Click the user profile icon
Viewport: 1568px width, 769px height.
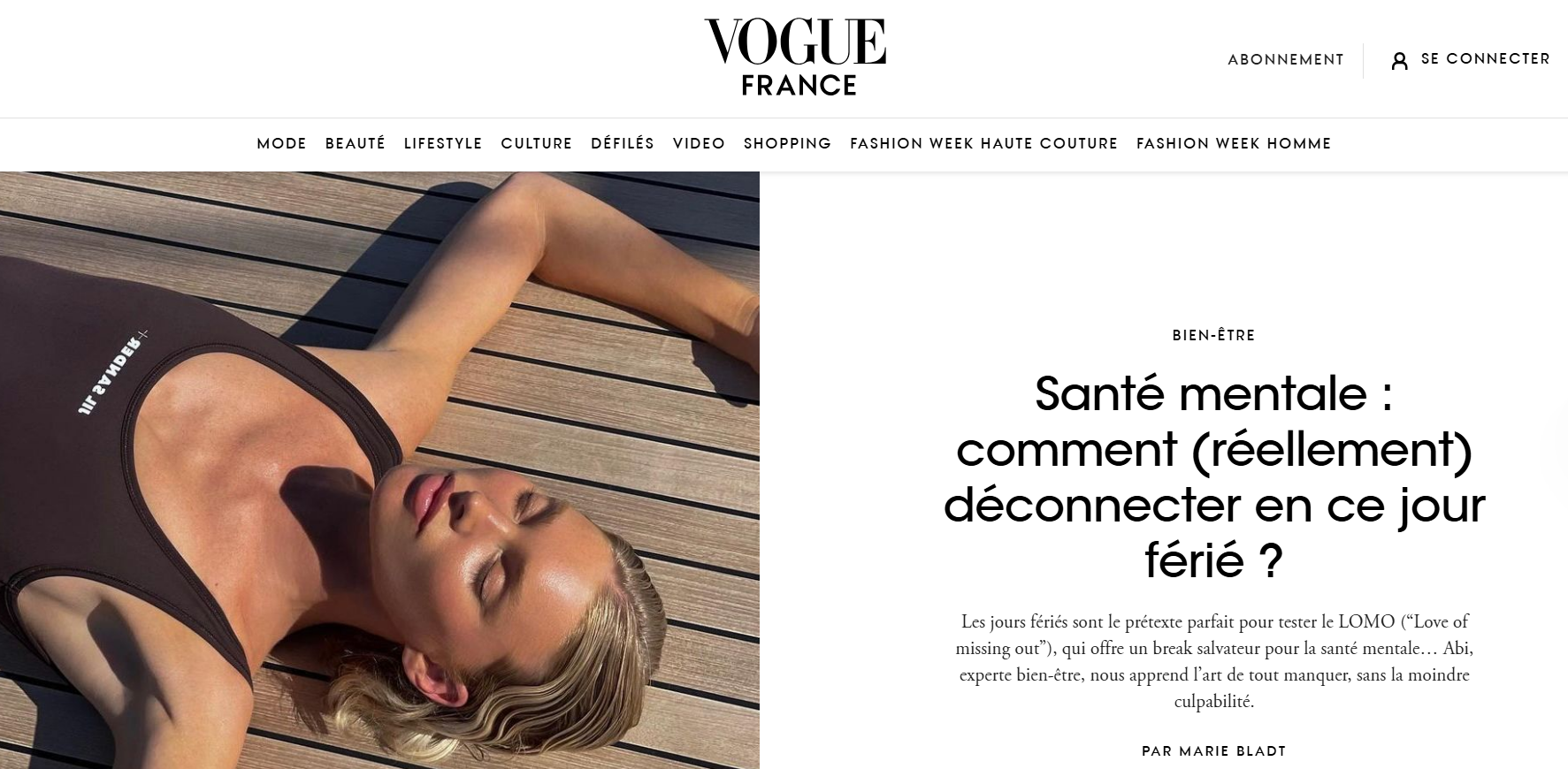point(1399,60)
